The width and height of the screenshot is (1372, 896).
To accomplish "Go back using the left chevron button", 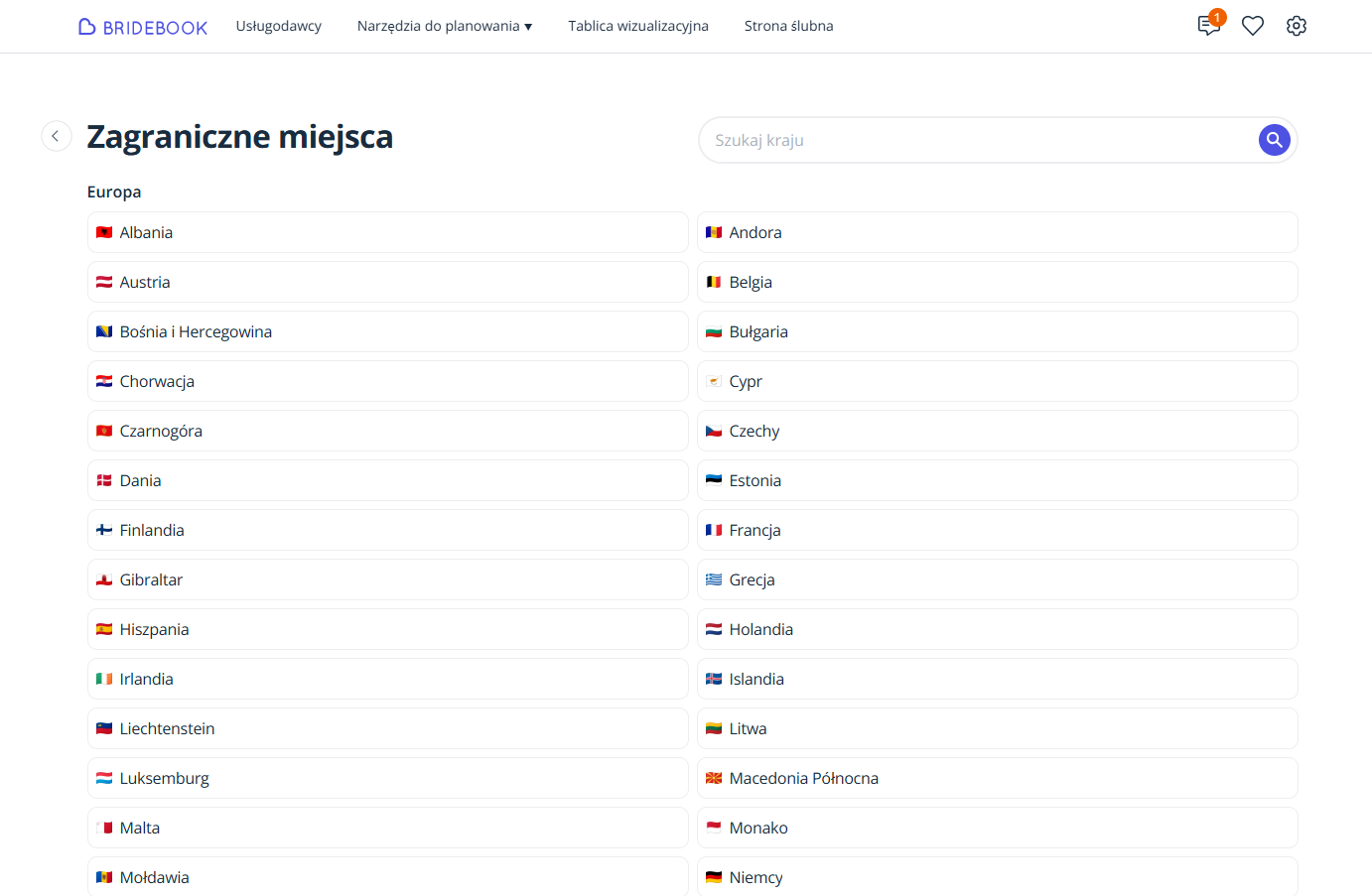I will click(57, 136).
